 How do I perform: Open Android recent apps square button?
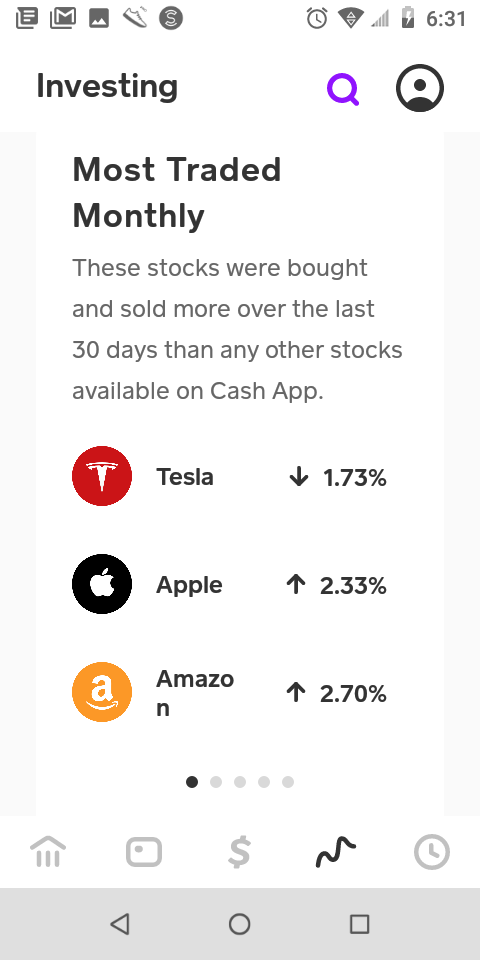pyautogui.click(x=359, y=924)
